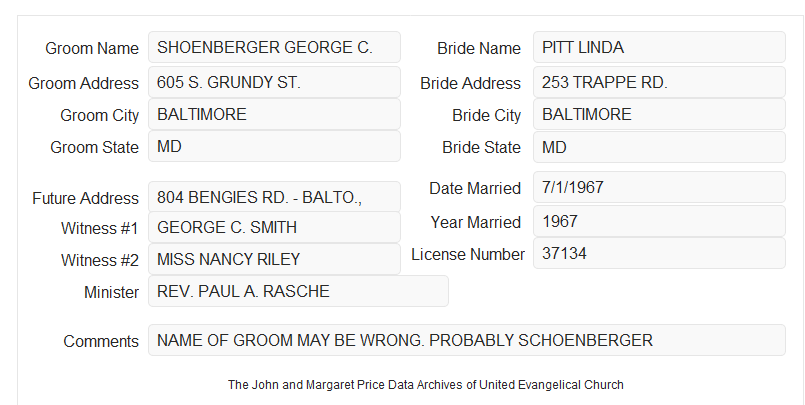Click the Comments text field
Screen dimensions: 805x405
(467, 340)
